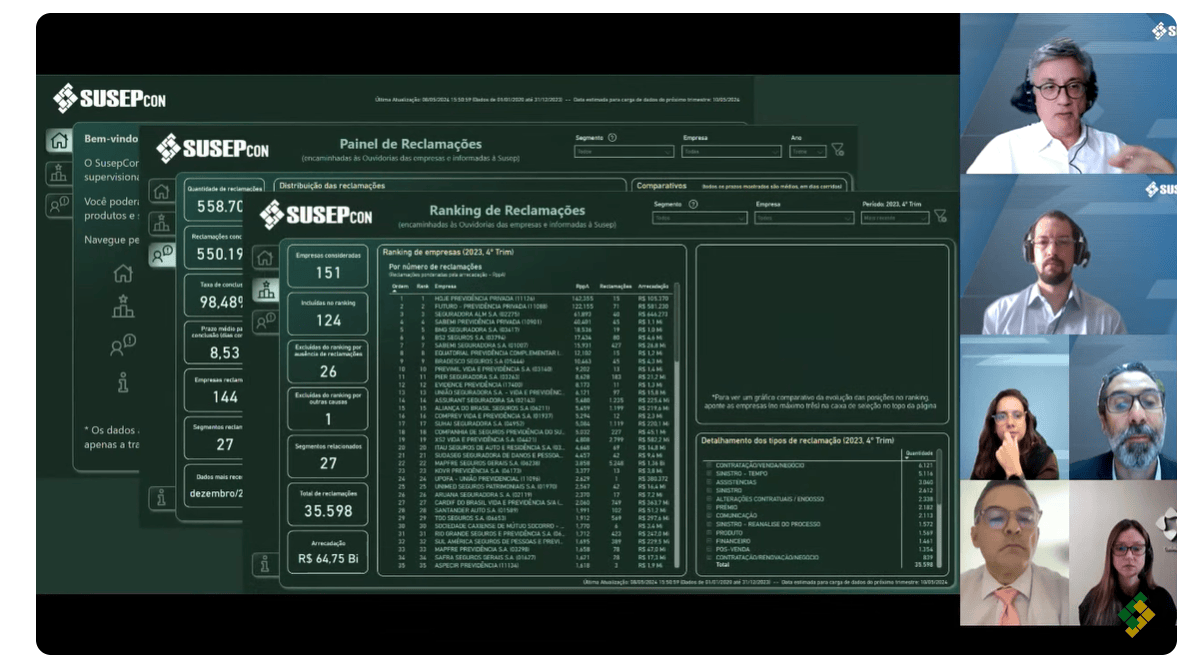Click Detalhamento dos tipos list scrollbar
Screen dimensions: 1189x666
click(940, 508)
